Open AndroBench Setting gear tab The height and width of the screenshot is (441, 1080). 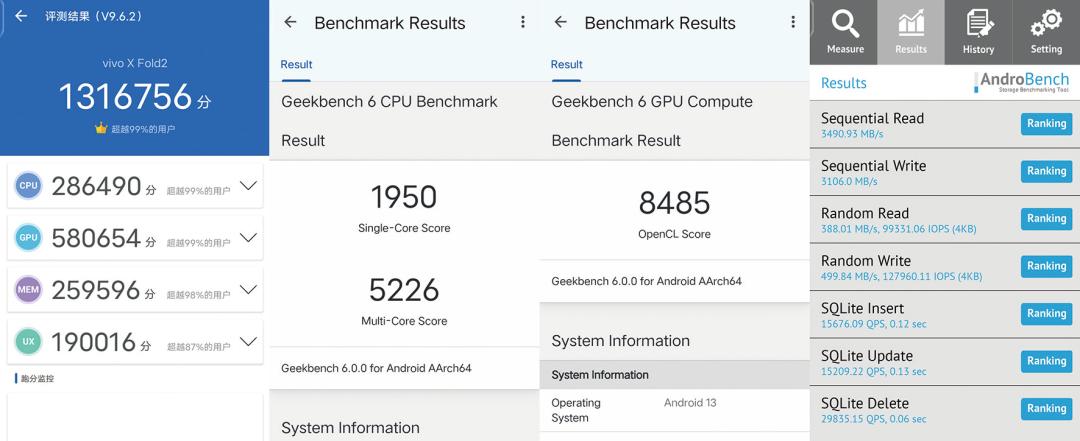(1046, 31)
